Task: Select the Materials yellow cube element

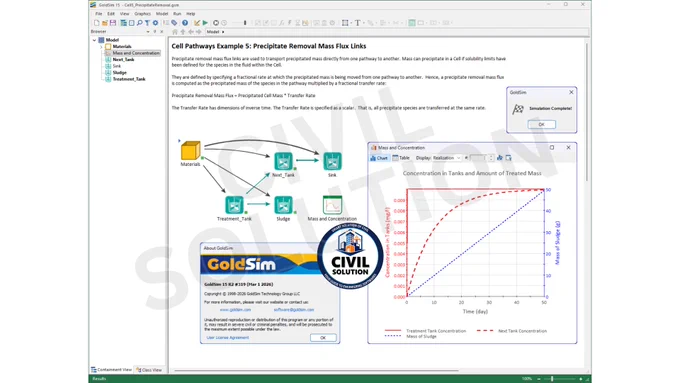Action: point(190,151)
